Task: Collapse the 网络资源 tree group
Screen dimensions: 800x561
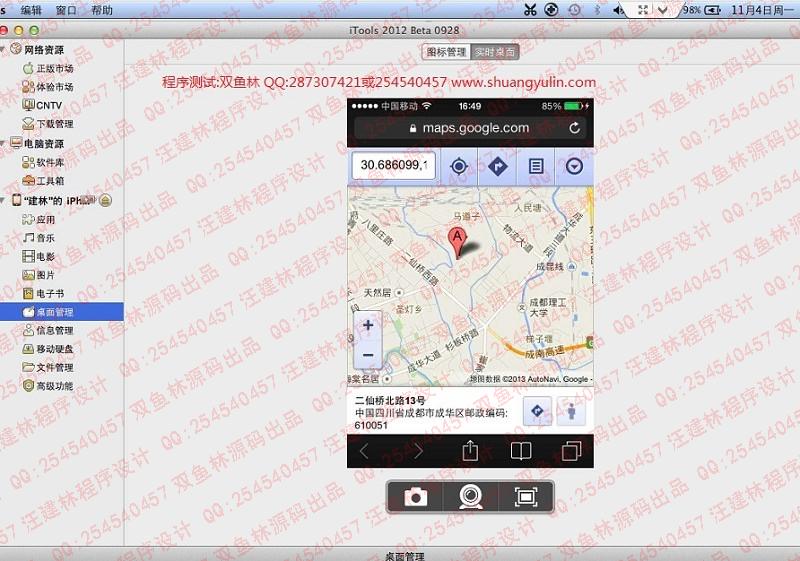Action: point(3,49)
